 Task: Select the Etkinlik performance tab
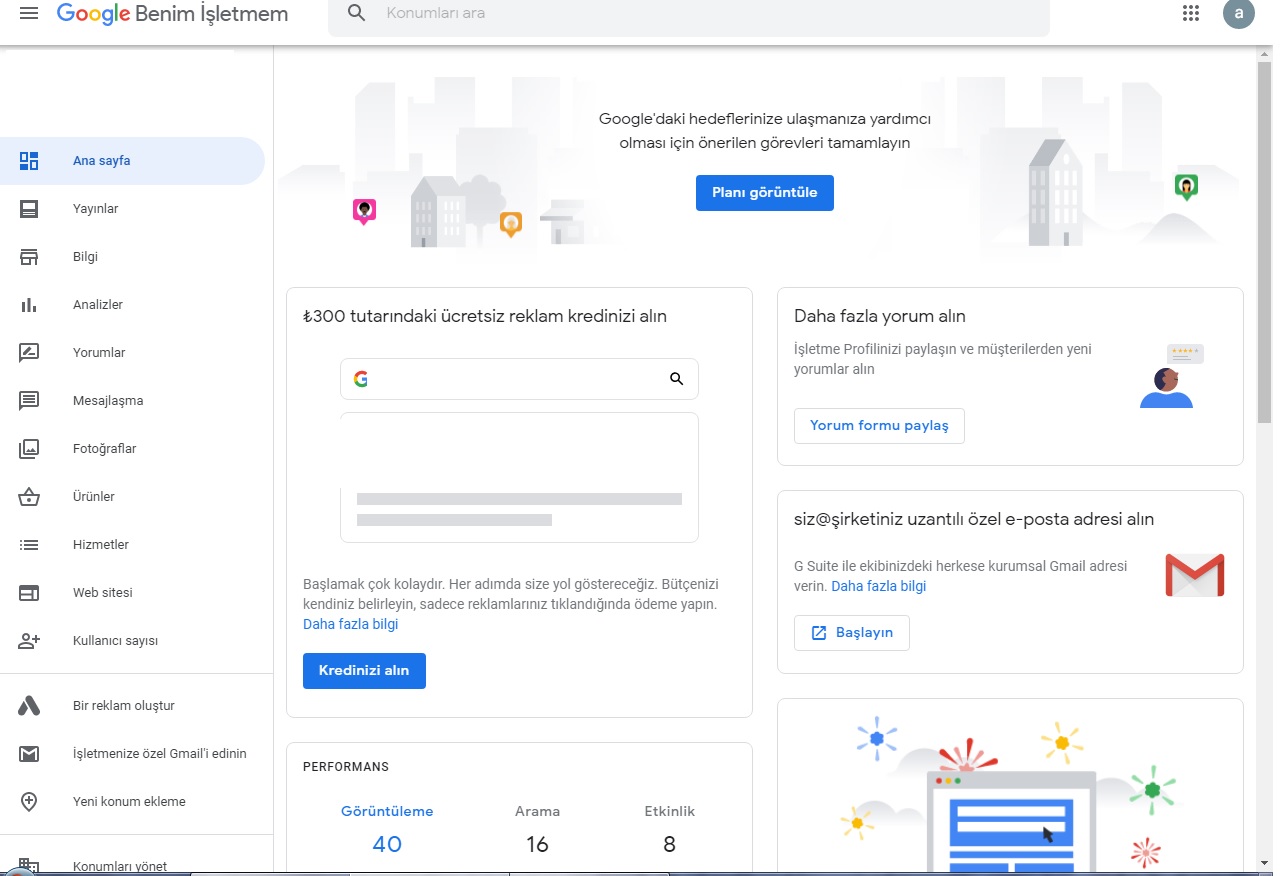click(669, 831)
